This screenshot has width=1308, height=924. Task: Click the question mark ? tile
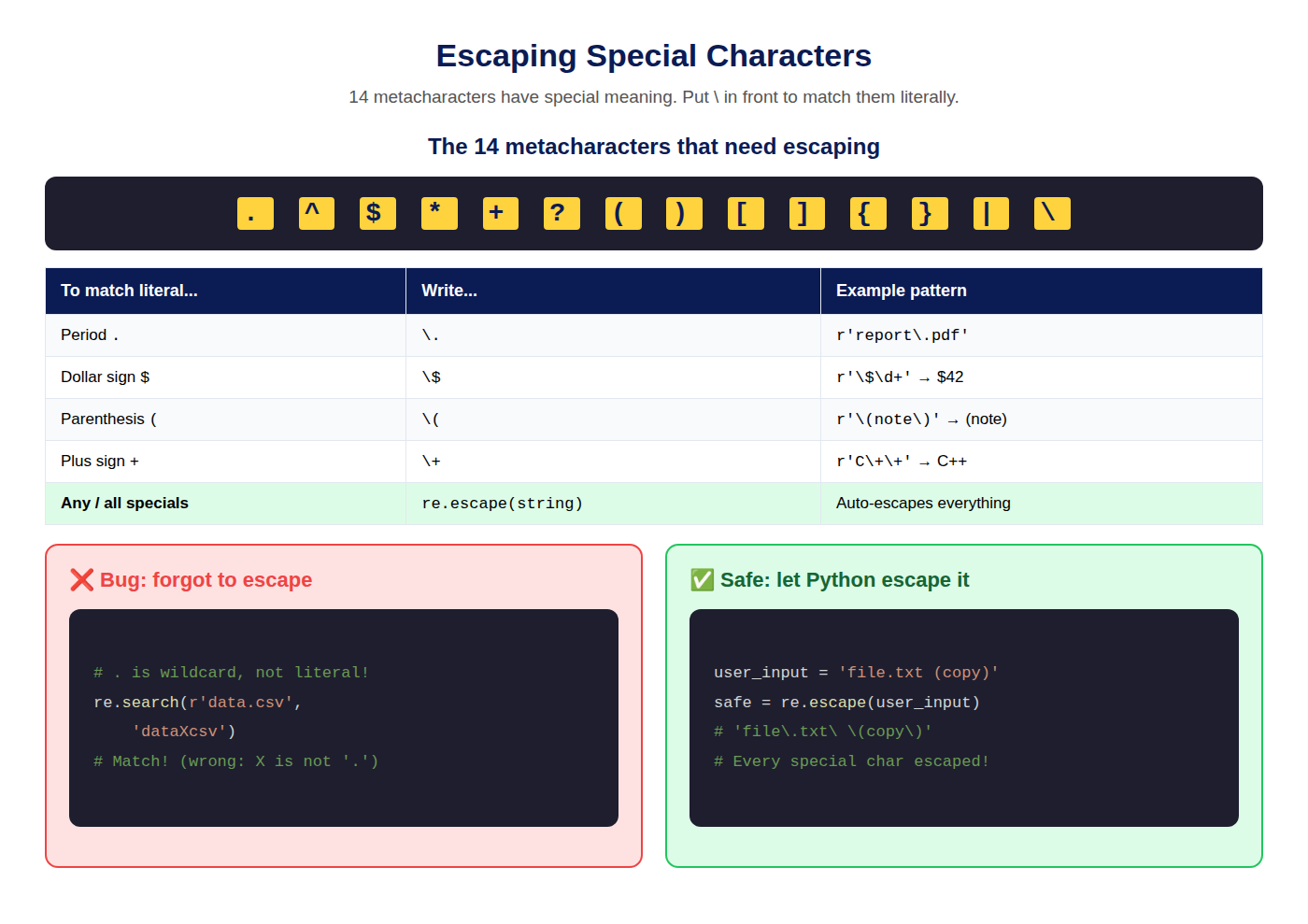(x=562, y=213)
